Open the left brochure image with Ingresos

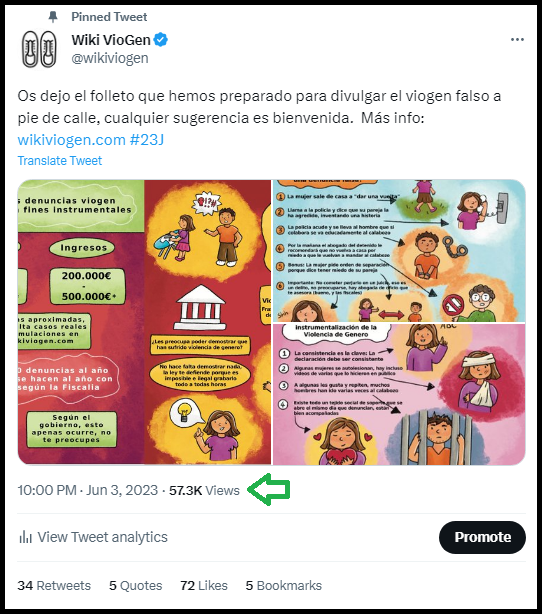[x=144, y=322]
